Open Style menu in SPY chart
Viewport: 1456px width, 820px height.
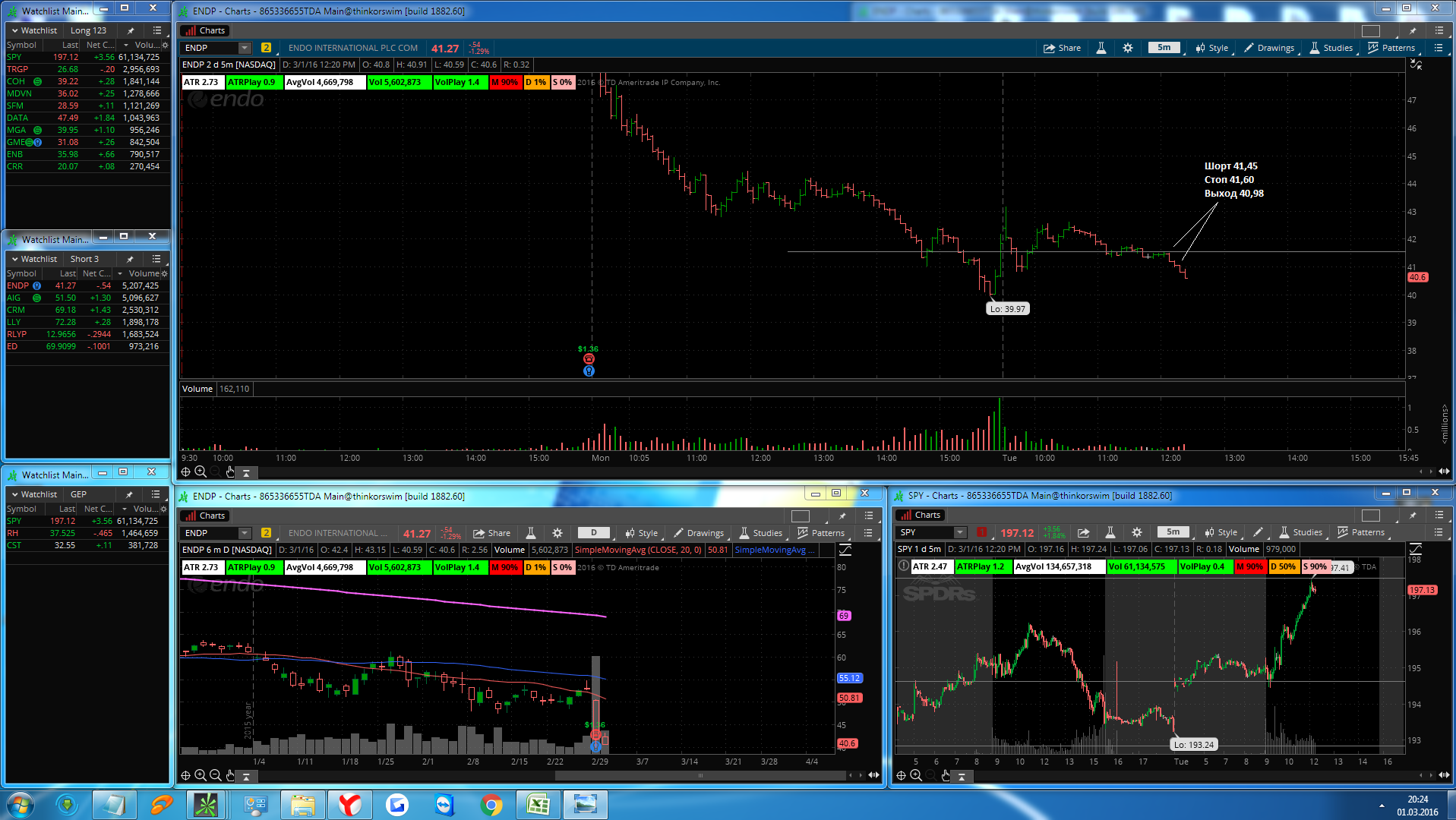(x=1221, y=532)
